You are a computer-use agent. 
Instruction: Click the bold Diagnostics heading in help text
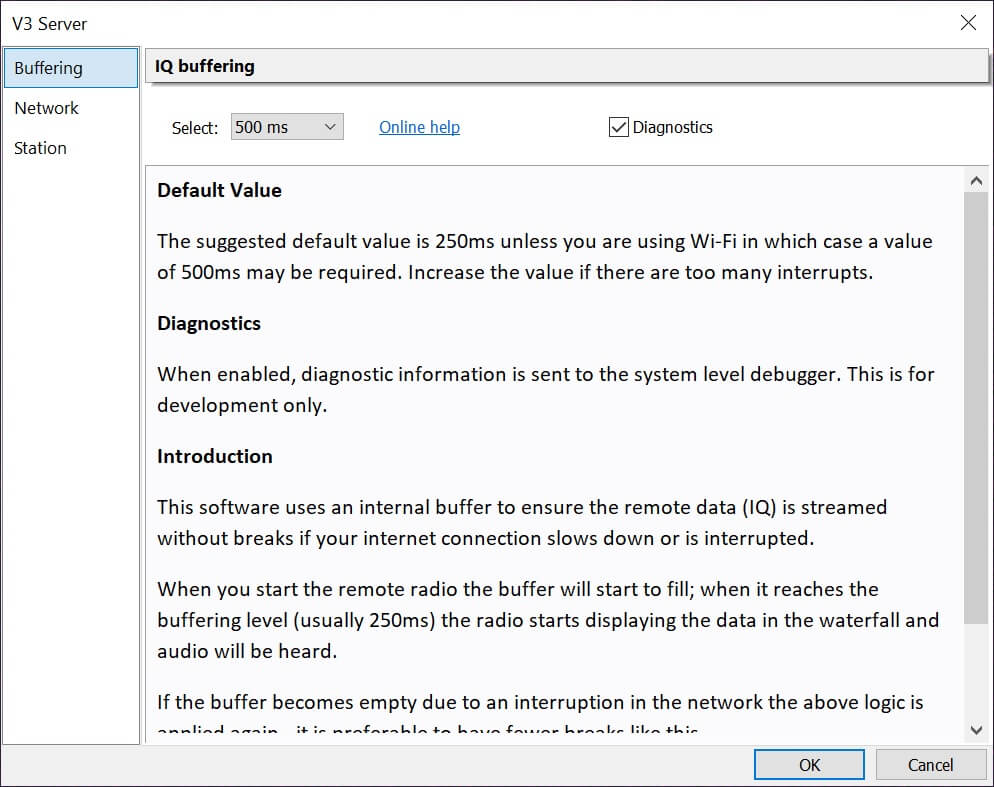[x=209, y=323]
